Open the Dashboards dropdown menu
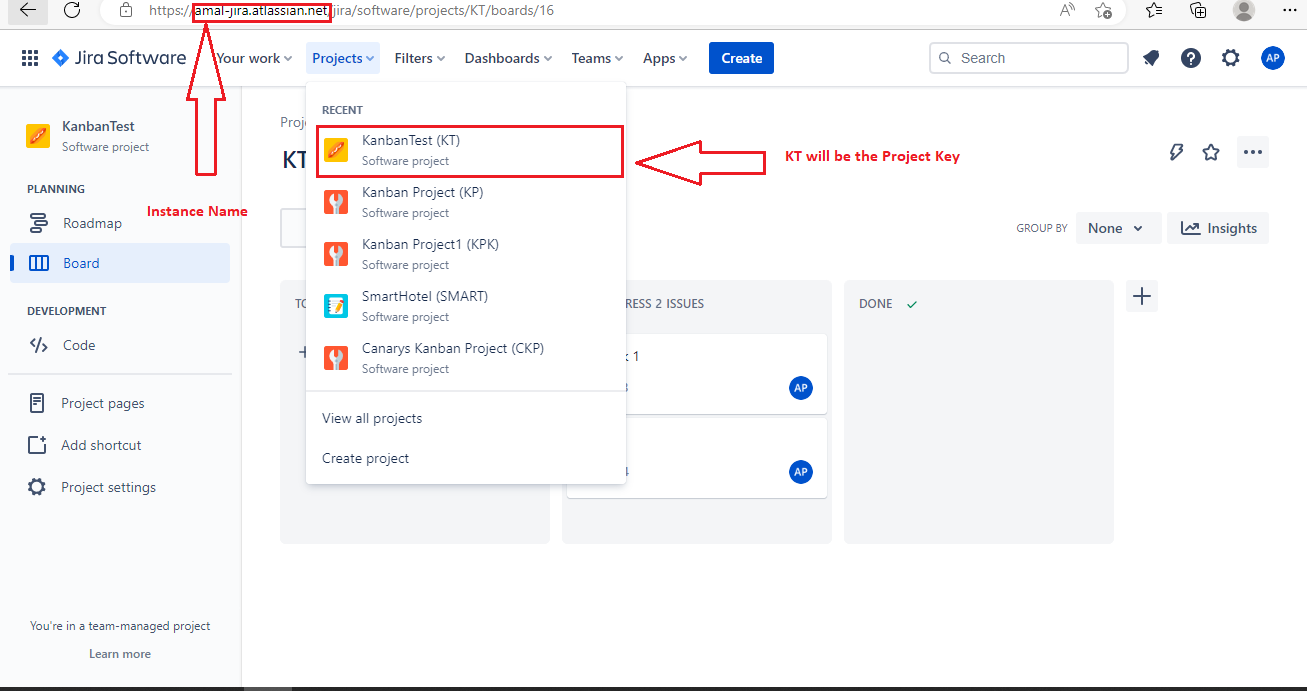1307x691 pixels. [x=508, y=58]
